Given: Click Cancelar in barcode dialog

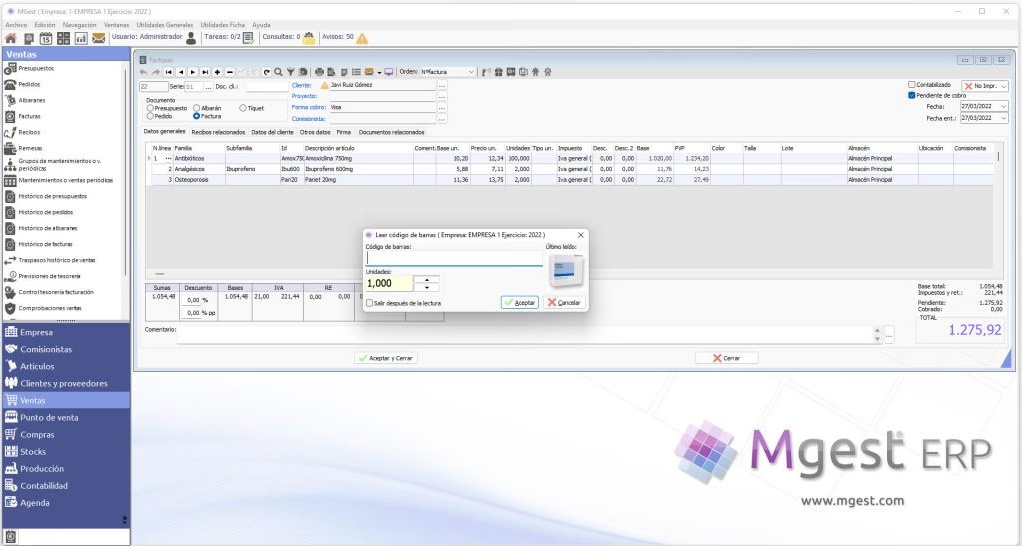Looking at the screenshot, I should pos(564,302).
